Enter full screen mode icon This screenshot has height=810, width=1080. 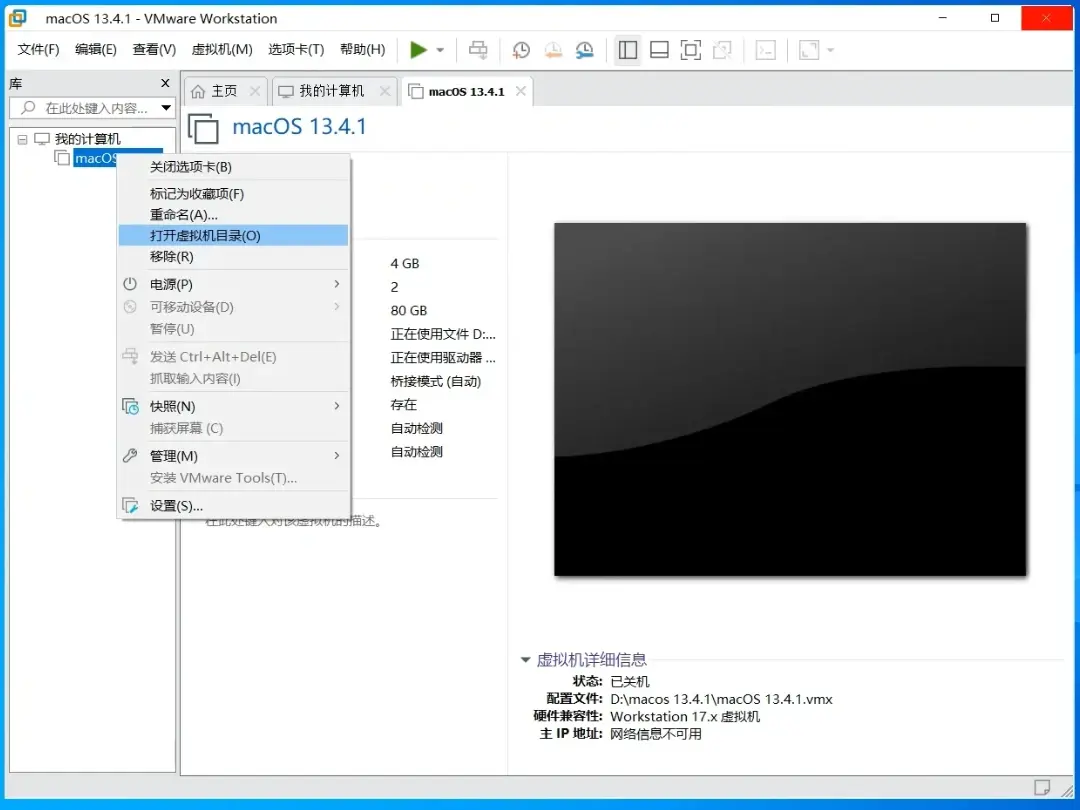690,50
